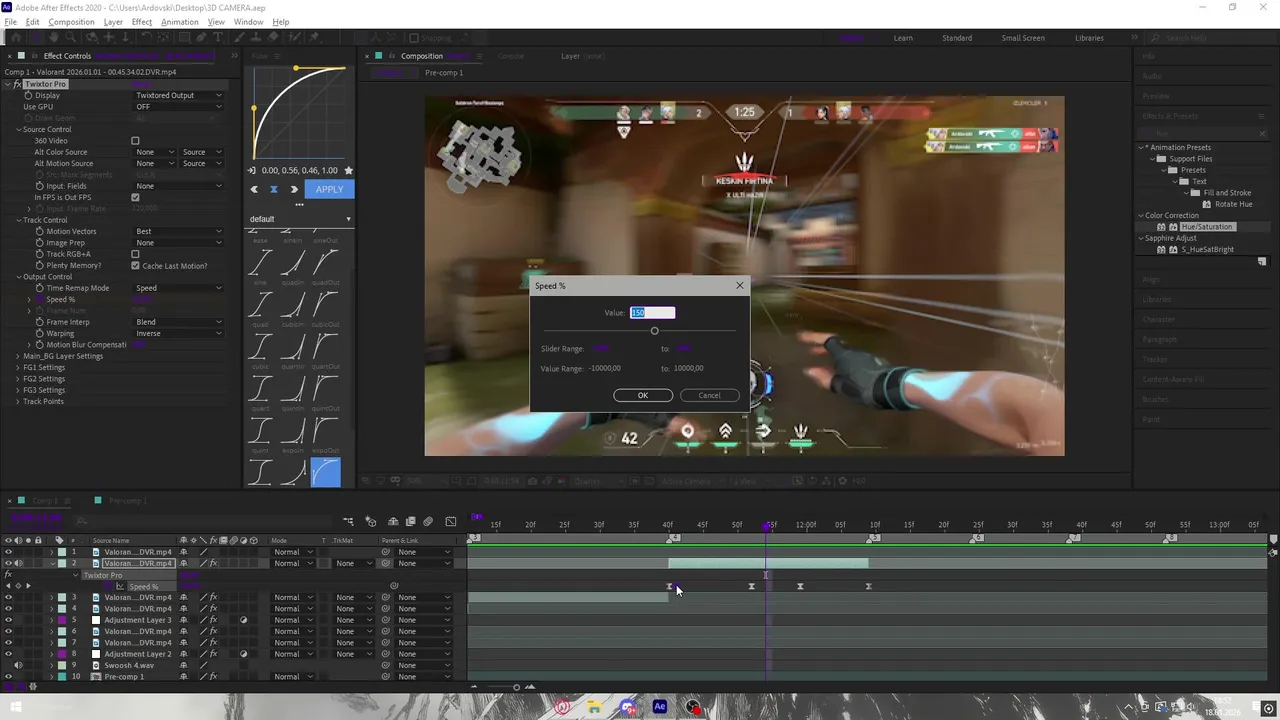This screenshot has width=1280, height=720.
Task: Cancel the Speed % dialog
Action: tap(709, 395)
